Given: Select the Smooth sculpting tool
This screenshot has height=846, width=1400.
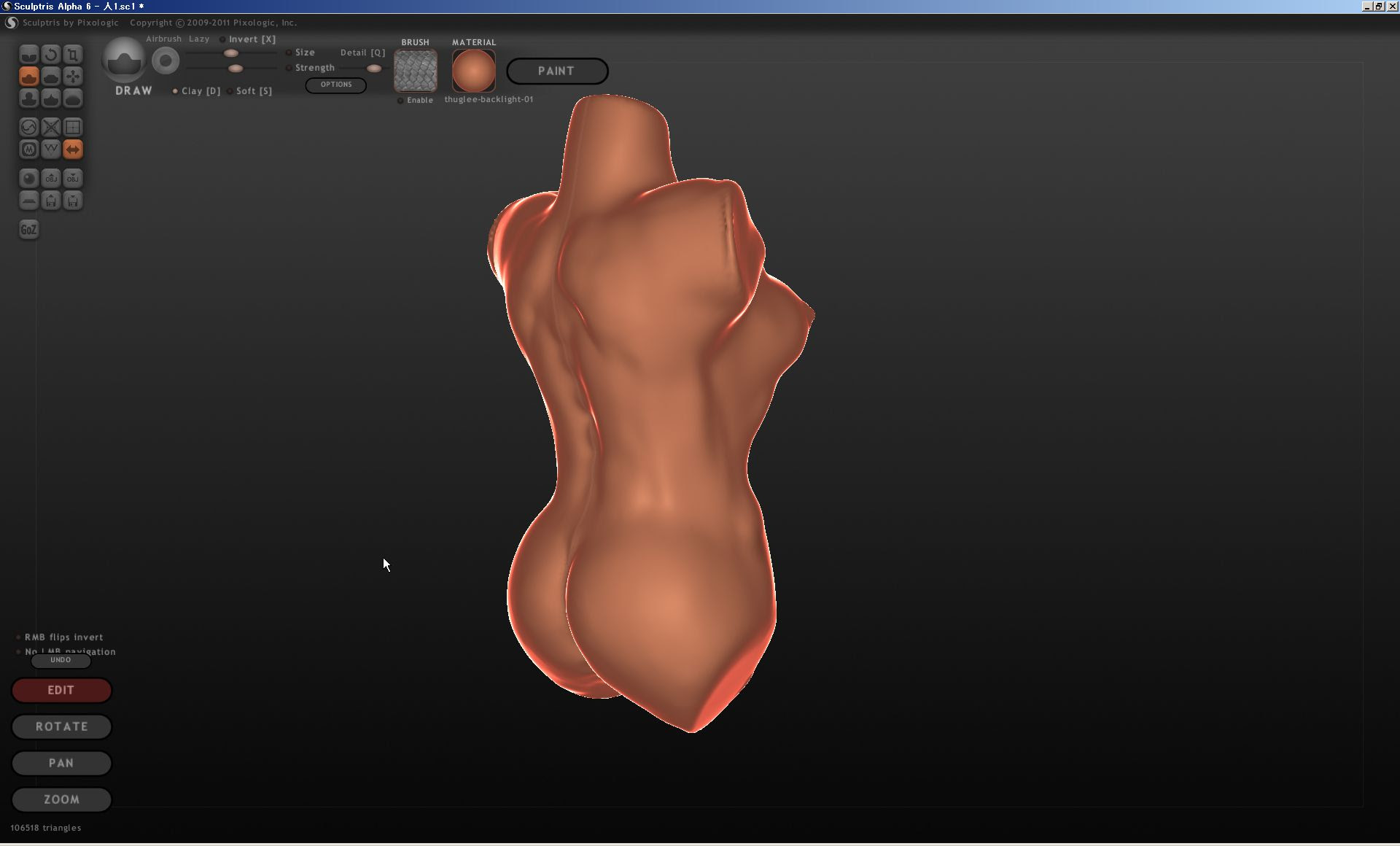Looking at the screenshot, I should click(x=73, y=98).
